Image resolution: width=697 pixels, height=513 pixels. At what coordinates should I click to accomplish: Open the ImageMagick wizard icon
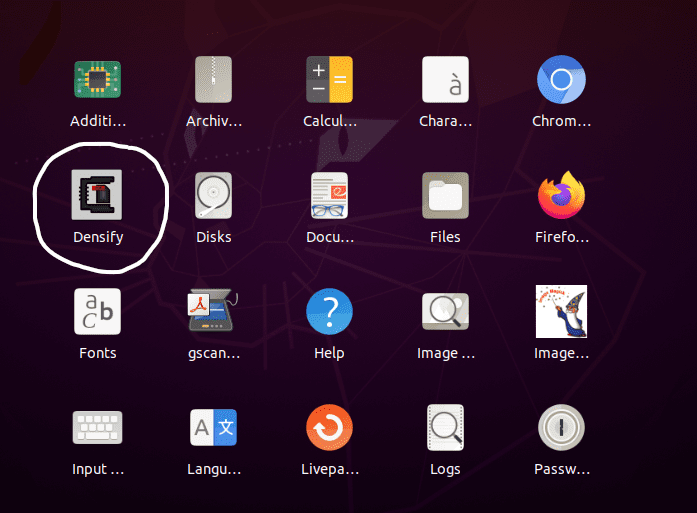coord(561,311)
